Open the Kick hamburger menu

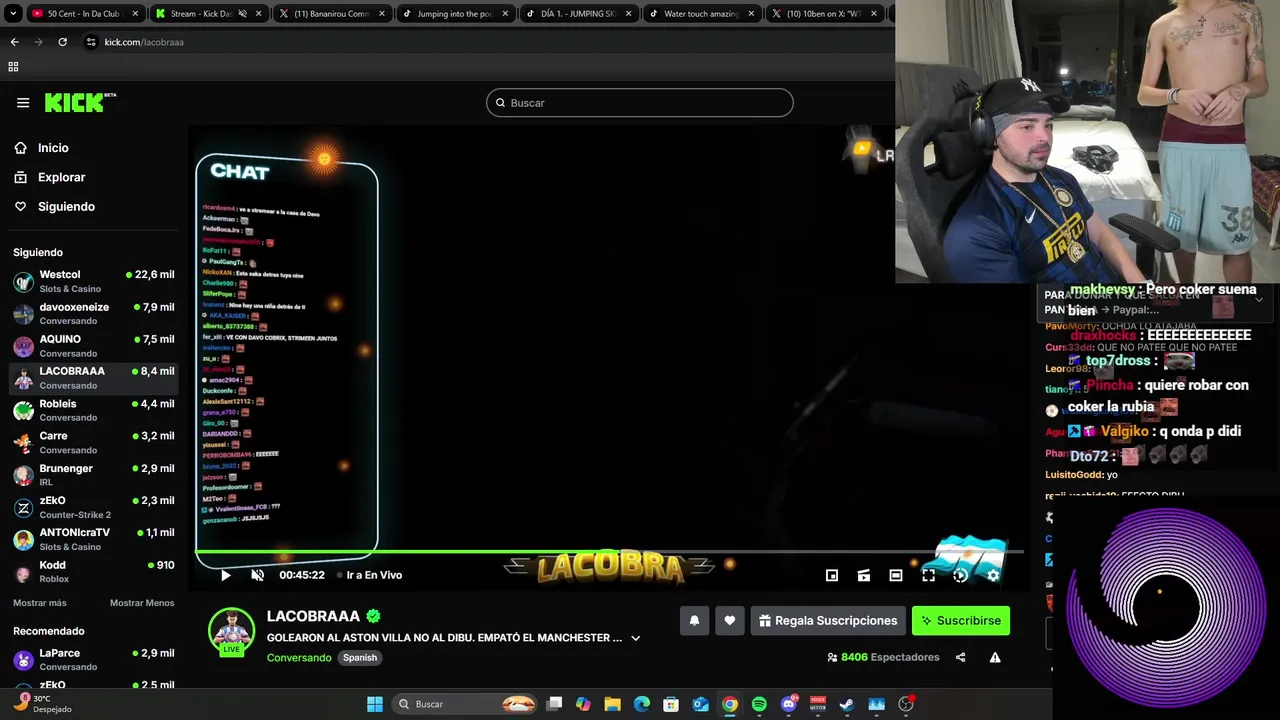point(23,102)
